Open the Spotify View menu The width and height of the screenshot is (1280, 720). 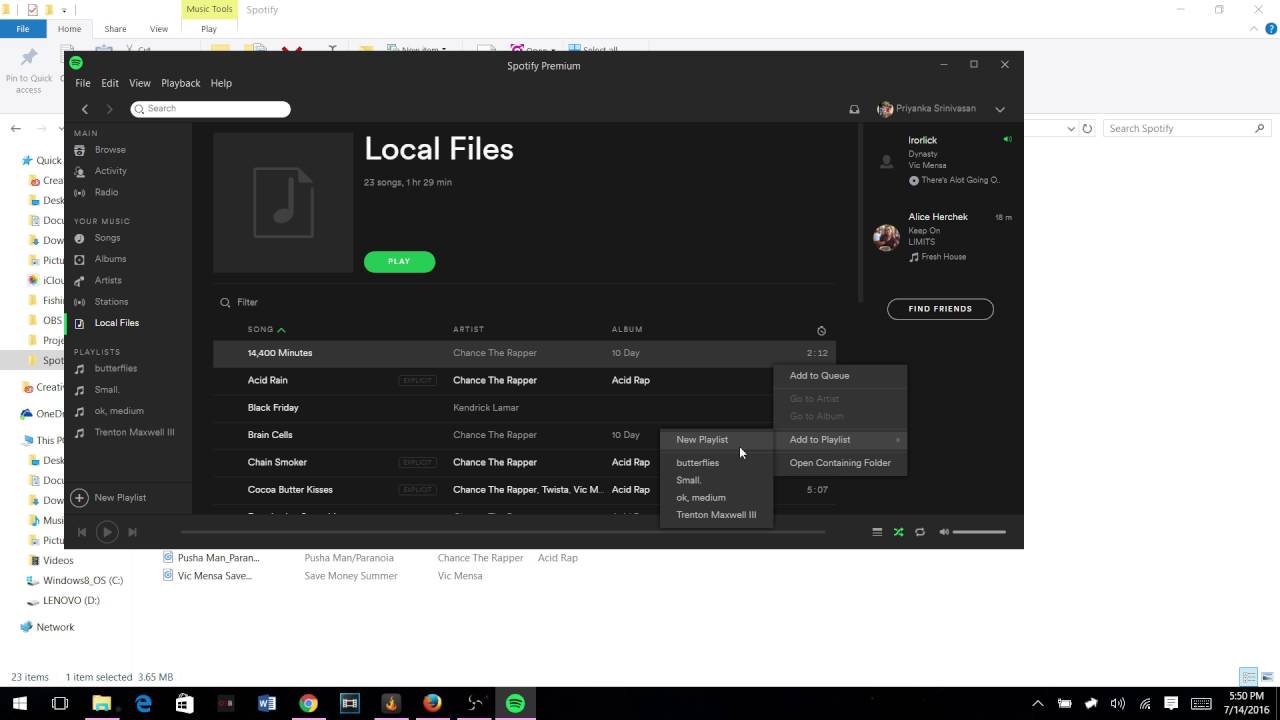pos(140,83)
